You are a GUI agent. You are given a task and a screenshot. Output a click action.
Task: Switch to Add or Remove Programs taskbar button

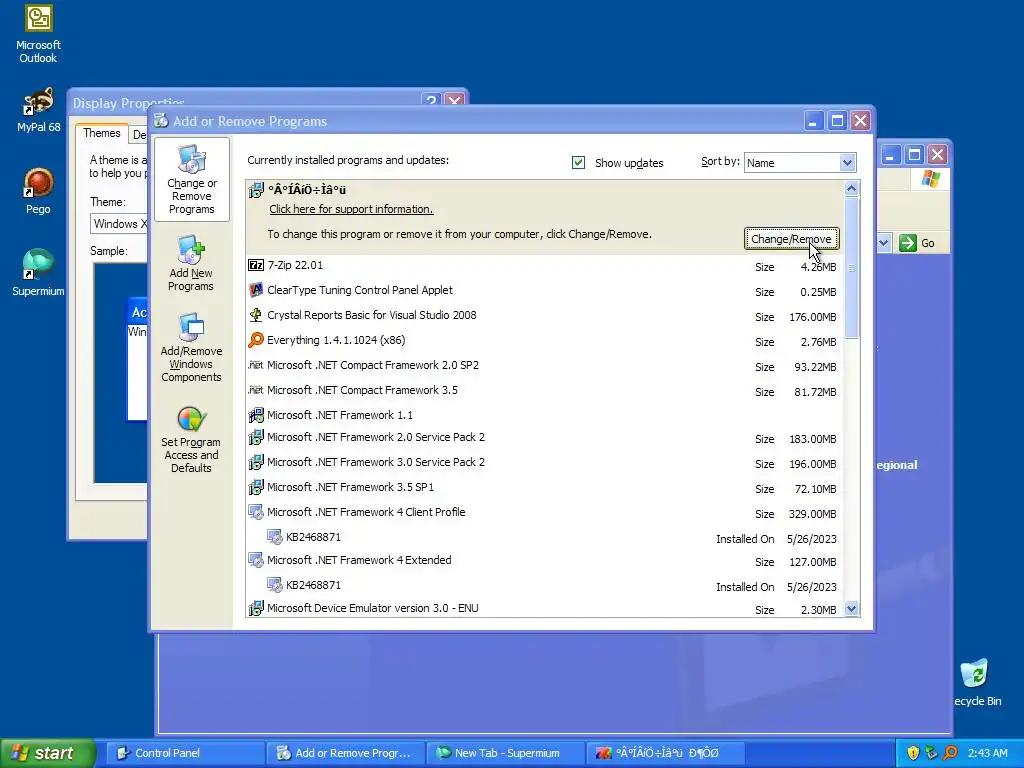coord(345,753)
